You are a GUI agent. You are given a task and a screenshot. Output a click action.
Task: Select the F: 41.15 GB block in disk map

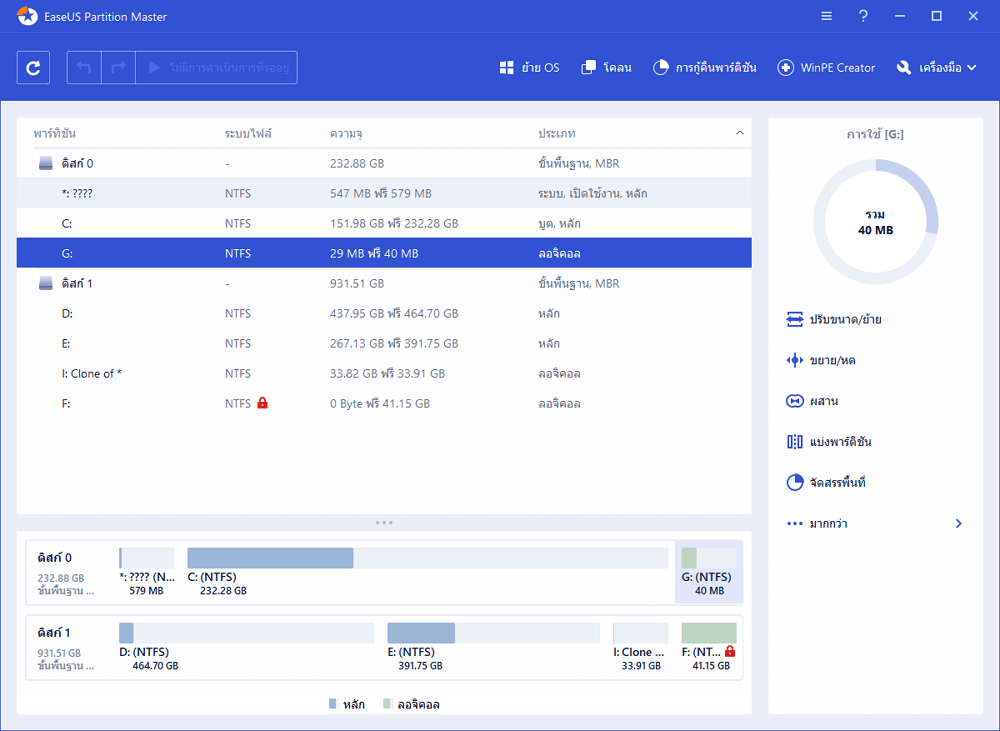[x=709, y=647]
